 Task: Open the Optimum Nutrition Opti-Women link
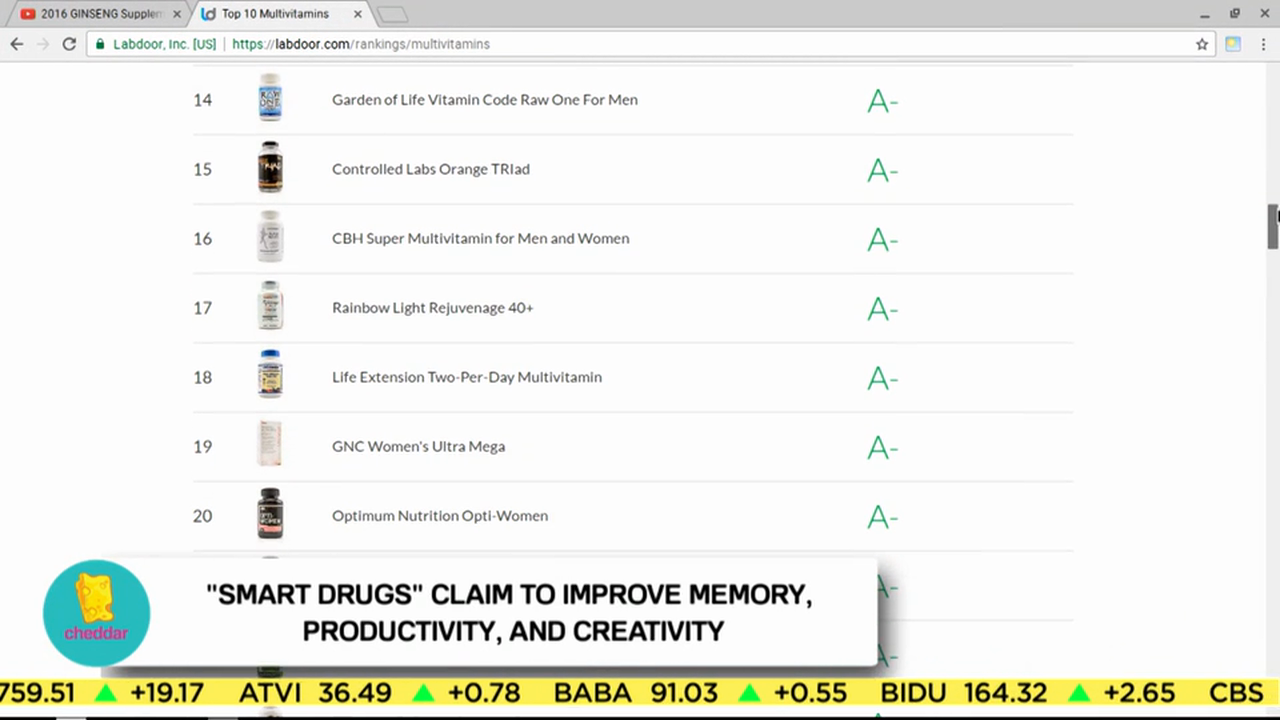coord(440,516)
